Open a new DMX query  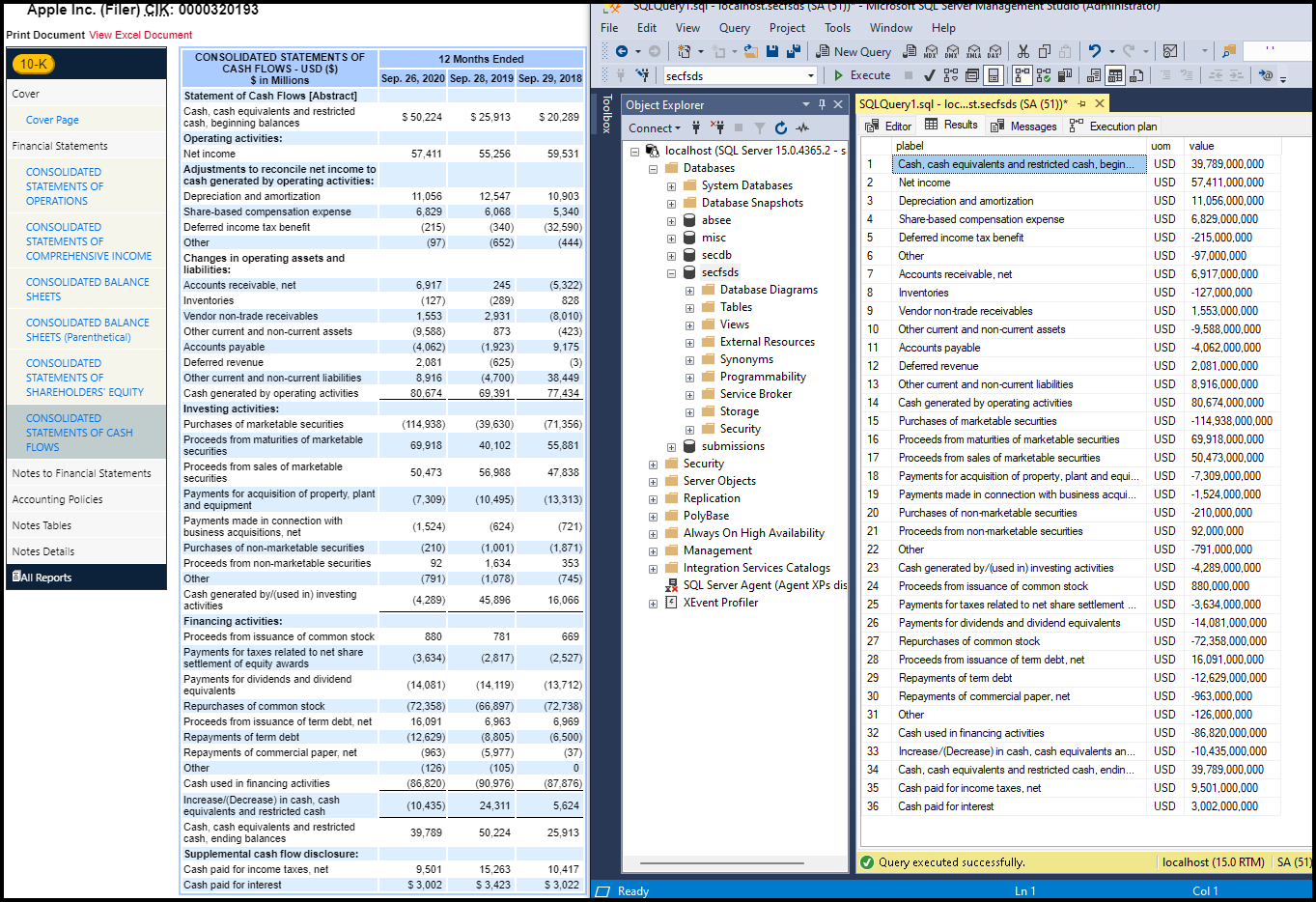pos(952,51)
